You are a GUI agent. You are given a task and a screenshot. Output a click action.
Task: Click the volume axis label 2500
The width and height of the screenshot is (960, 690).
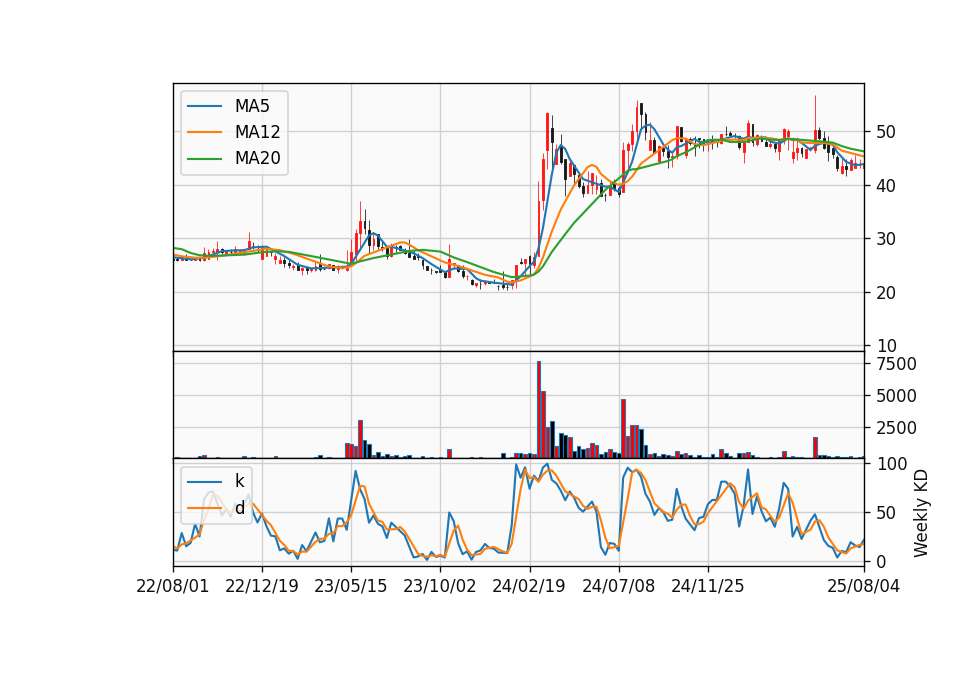896,428
